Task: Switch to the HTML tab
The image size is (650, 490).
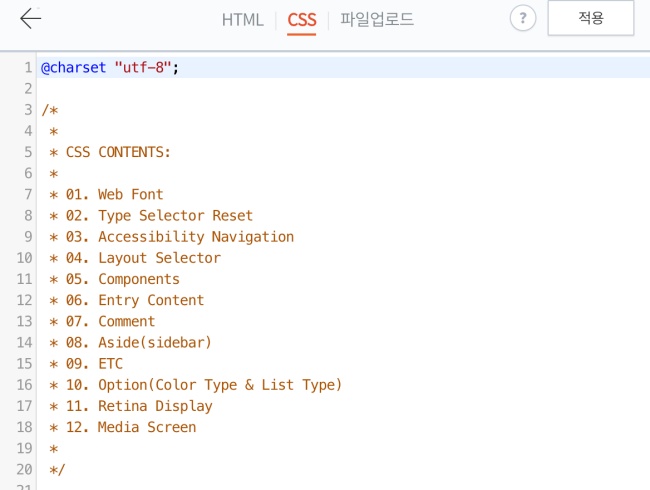Action: pyautogui.click(x=243, y=19)
